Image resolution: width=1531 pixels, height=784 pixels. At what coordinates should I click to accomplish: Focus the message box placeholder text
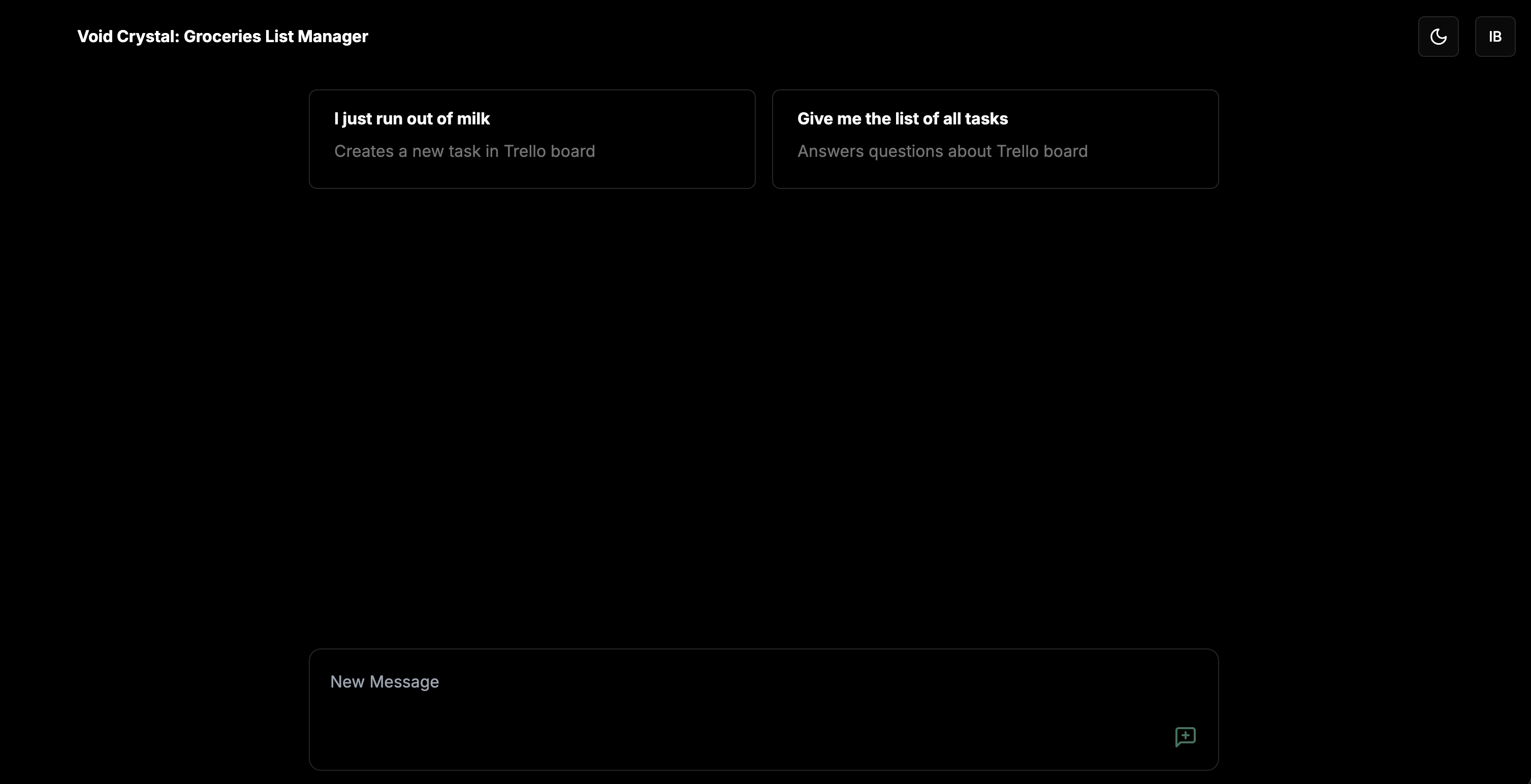[385, 682]
